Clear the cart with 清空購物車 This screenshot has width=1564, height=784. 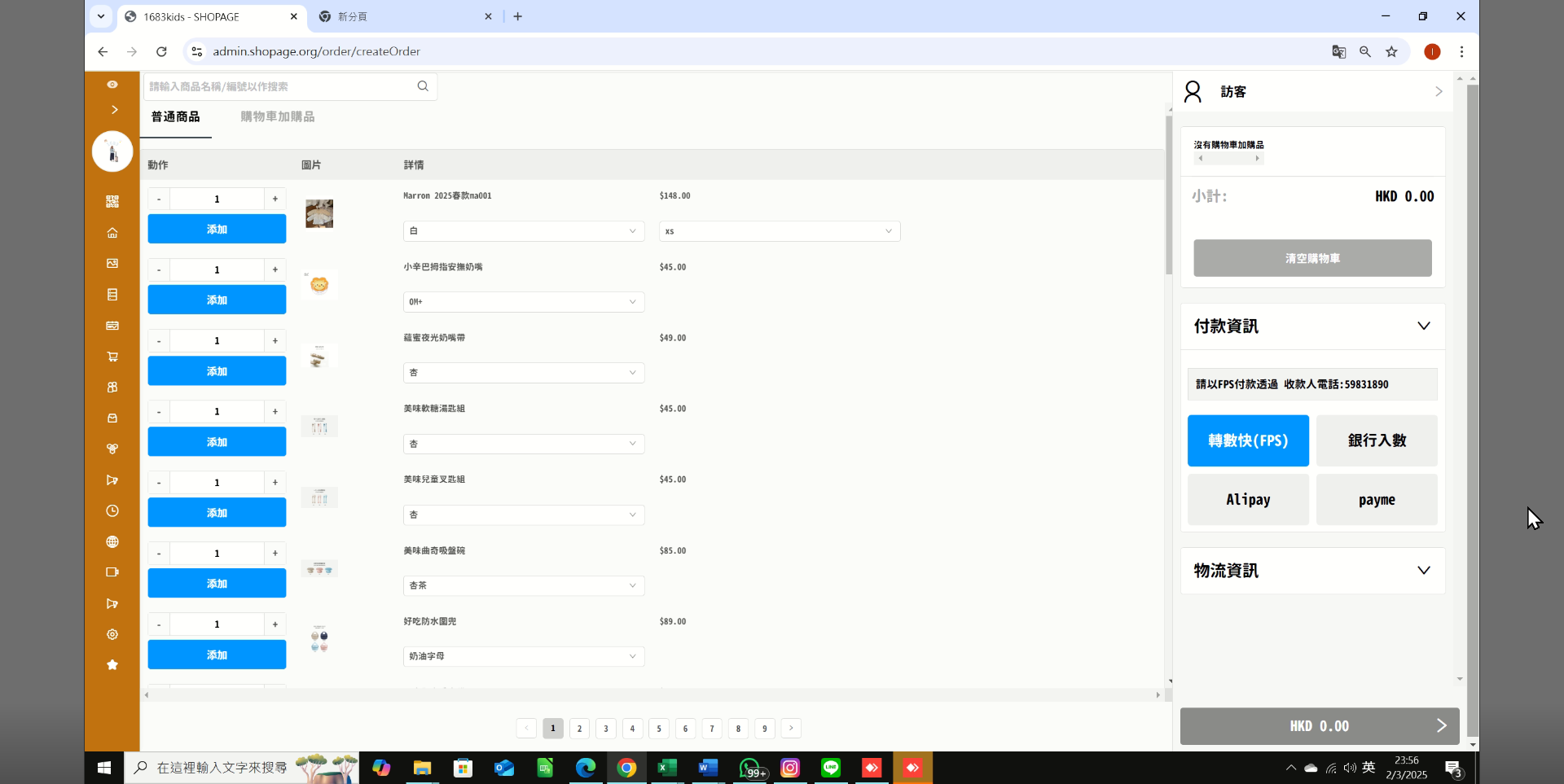[1312, 258]
